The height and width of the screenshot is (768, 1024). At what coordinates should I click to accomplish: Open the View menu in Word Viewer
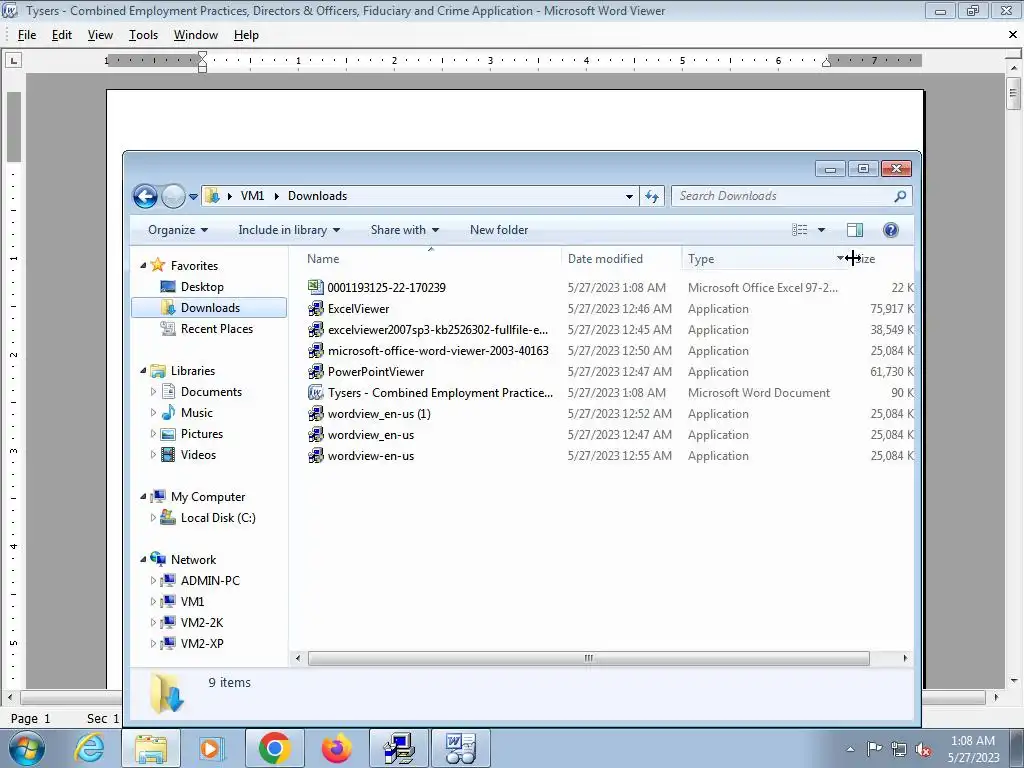click(100, 35)
